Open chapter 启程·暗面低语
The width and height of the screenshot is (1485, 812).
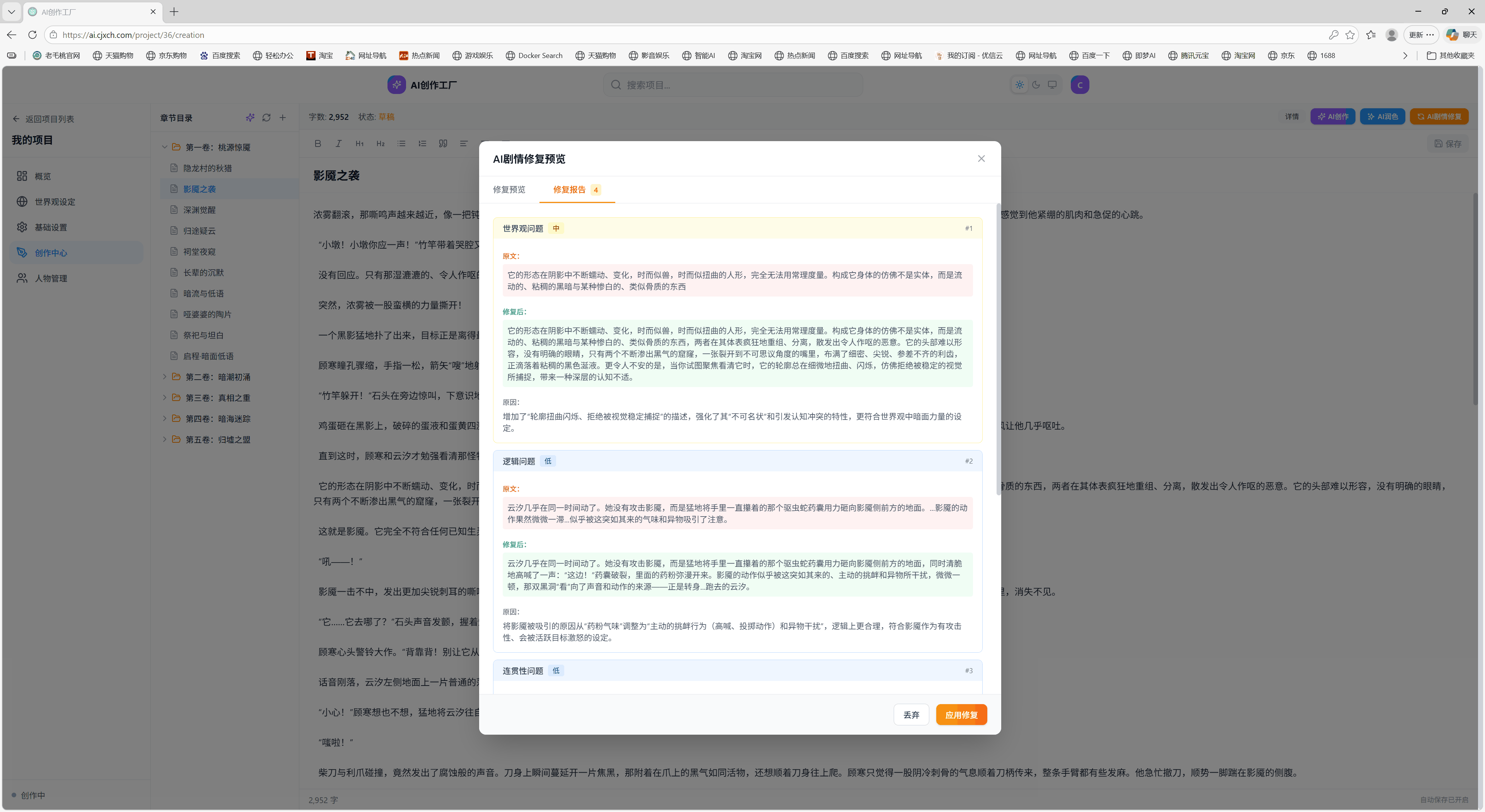pyautogui.click(x=229, y=356)
